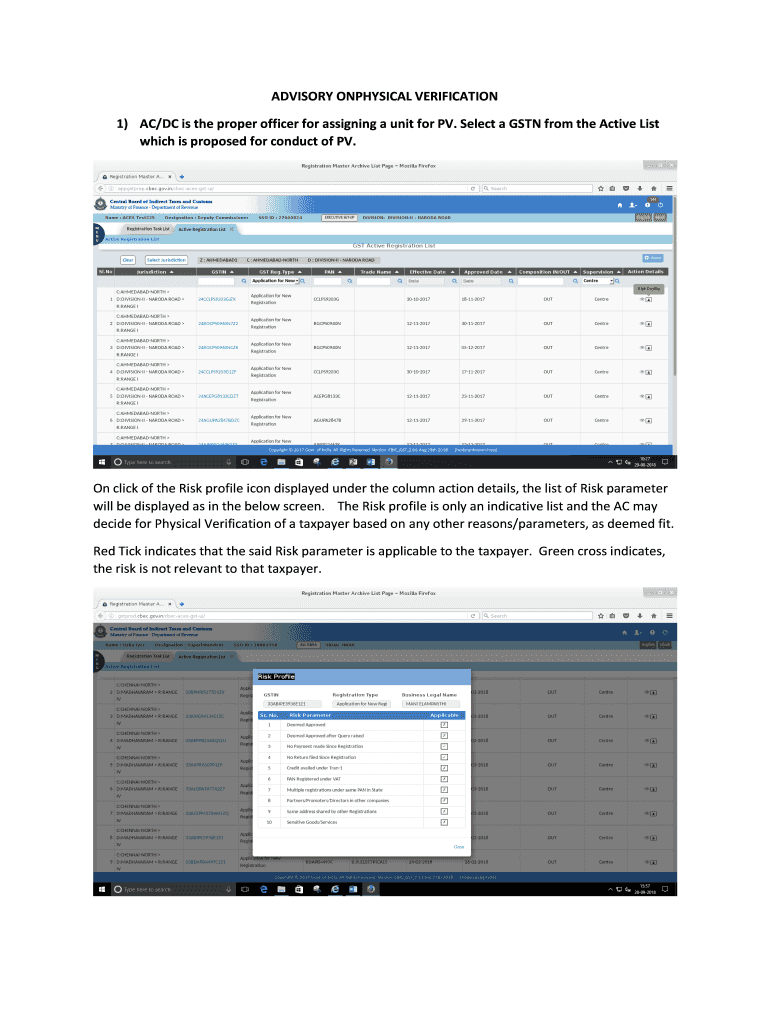The width and height of the screenshot is (770, 1024).
Task: Click search magnifier icon beside GSTIN filter
Action: click(x=245, y=282)
